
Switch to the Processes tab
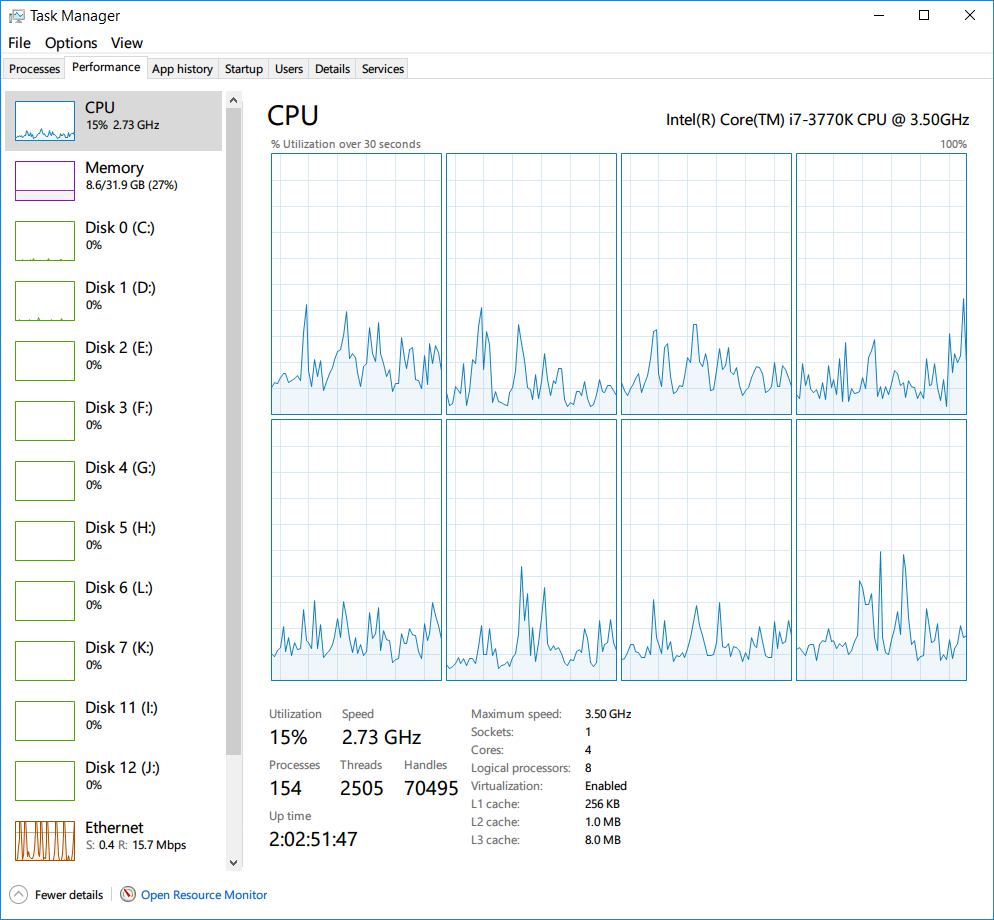tap(34, 68)
